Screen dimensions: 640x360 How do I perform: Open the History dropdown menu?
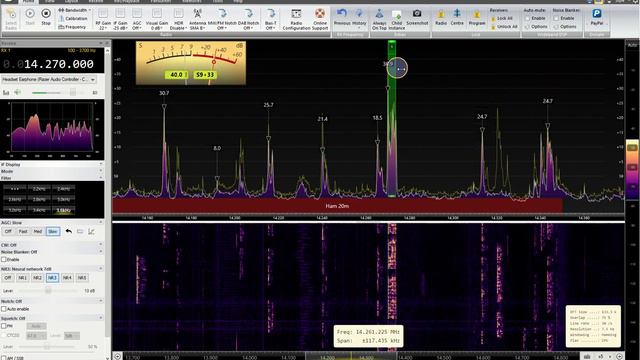coord(359,19)
